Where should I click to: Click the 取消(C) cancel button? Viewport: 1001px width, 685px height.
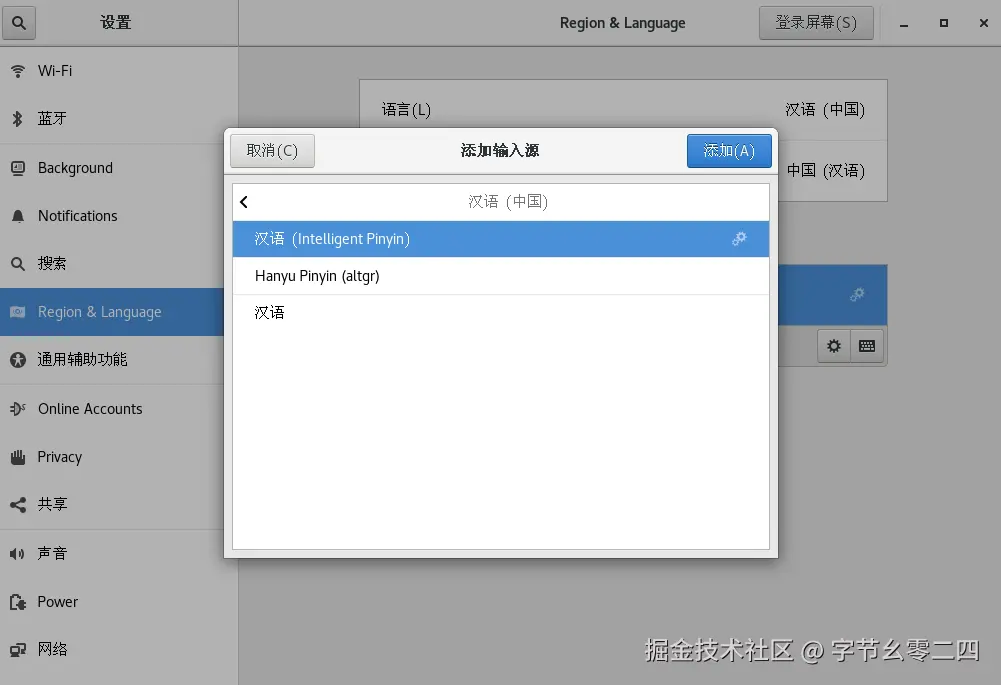pyautogui.click(x=273, y=151)
